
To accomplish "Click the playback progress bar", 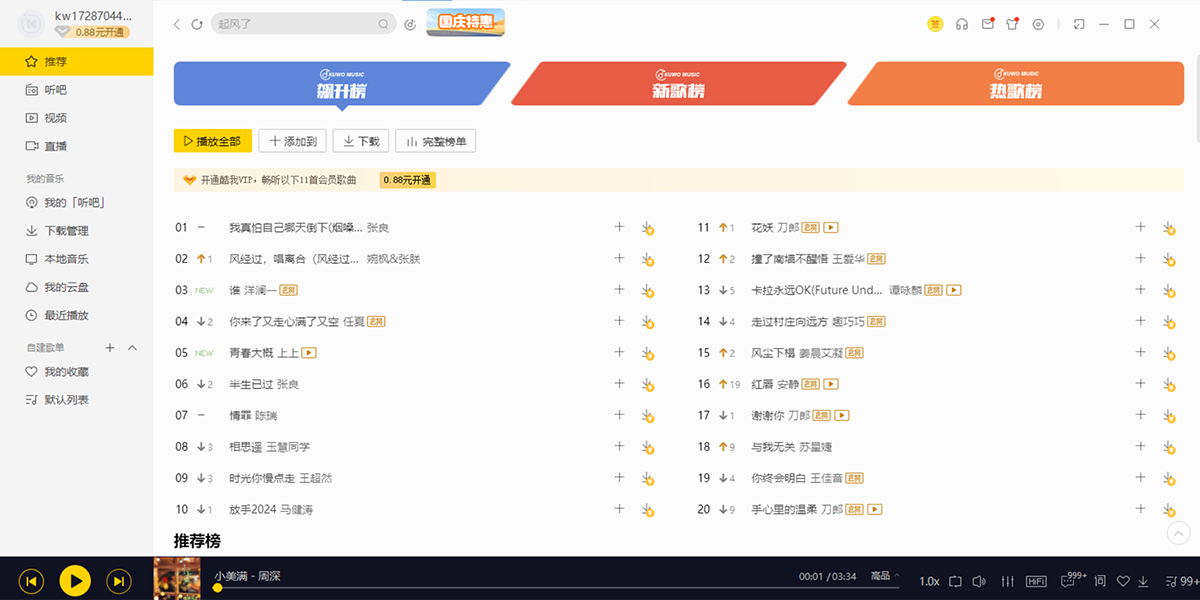I will pyautogui.click(x=500, y=588).
